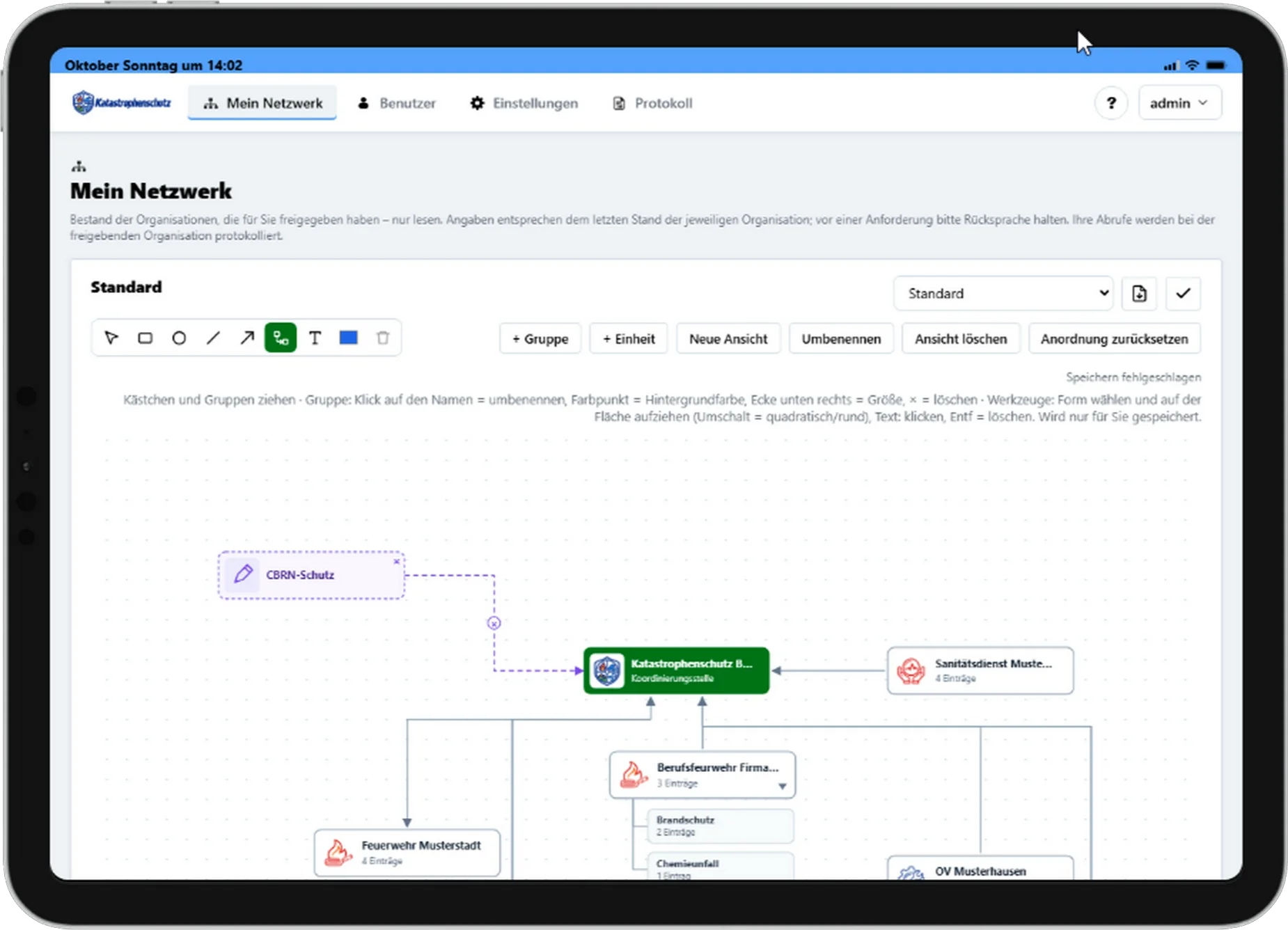Toggle the green connector tool
The height and width of the screenshot is (930, 1288).
click(x=281, y=338)
